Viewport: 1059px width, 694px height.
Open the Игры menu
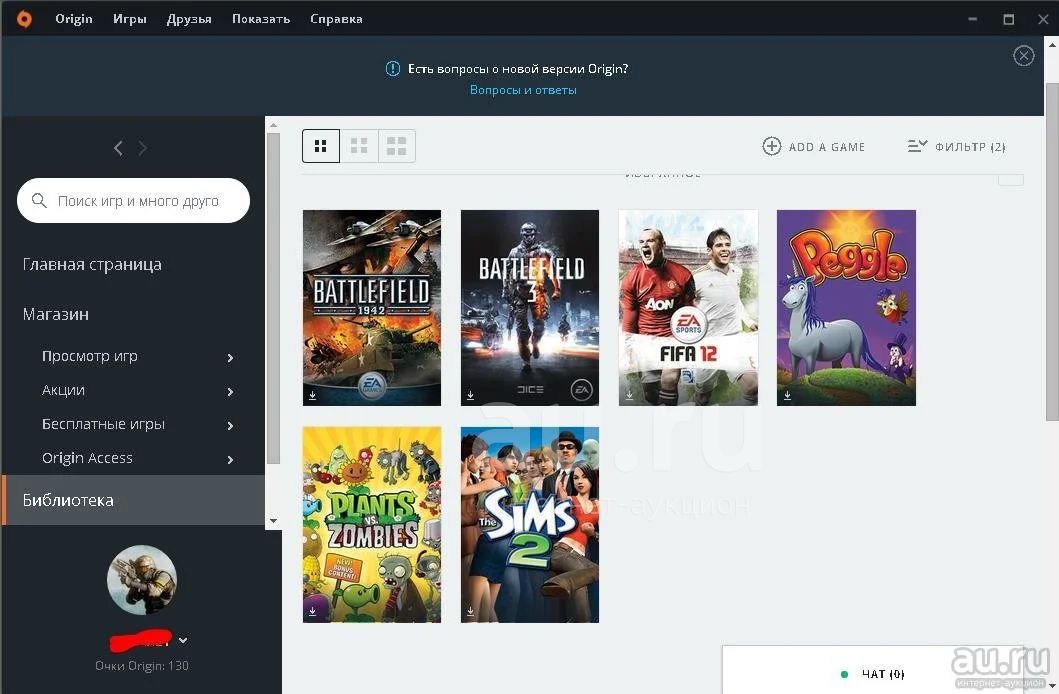(130, 19)
